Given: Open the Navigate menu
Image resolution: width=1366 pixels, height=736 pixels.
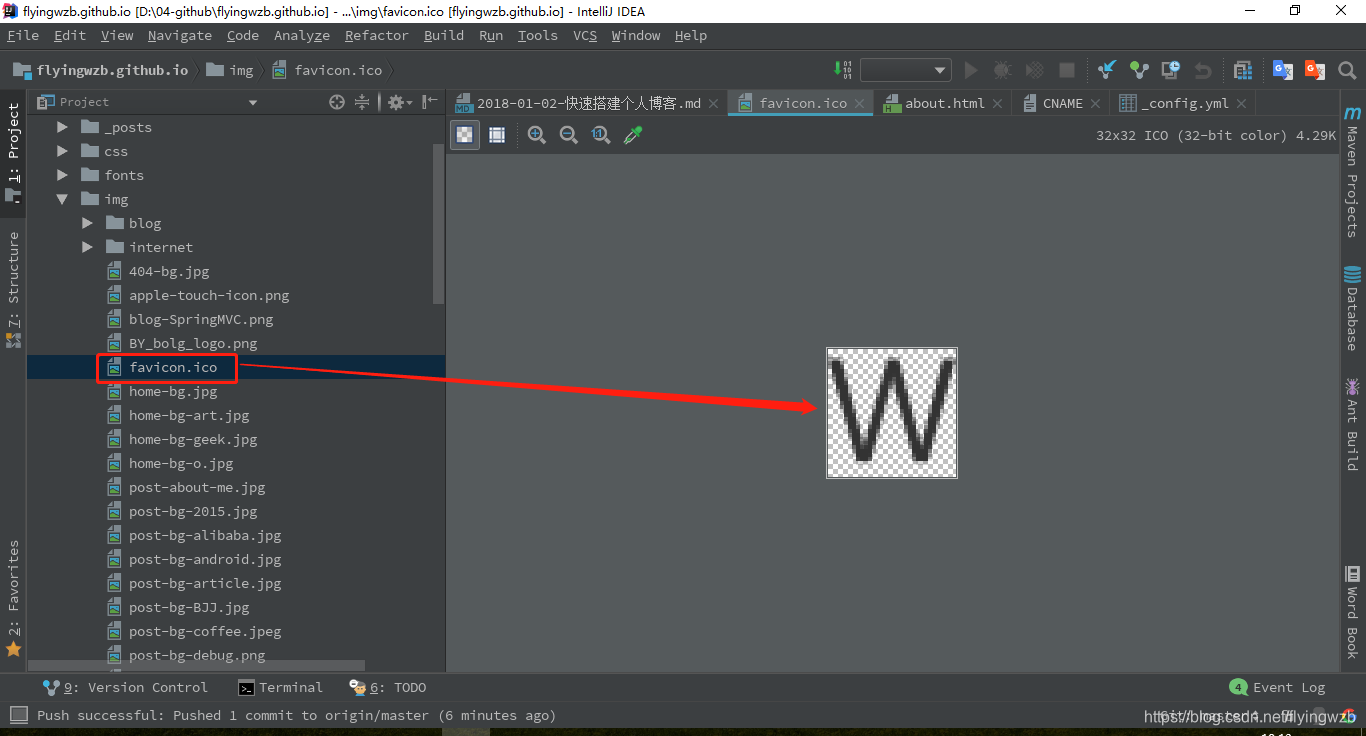Looking at the screenshot, I should [180, 35].
